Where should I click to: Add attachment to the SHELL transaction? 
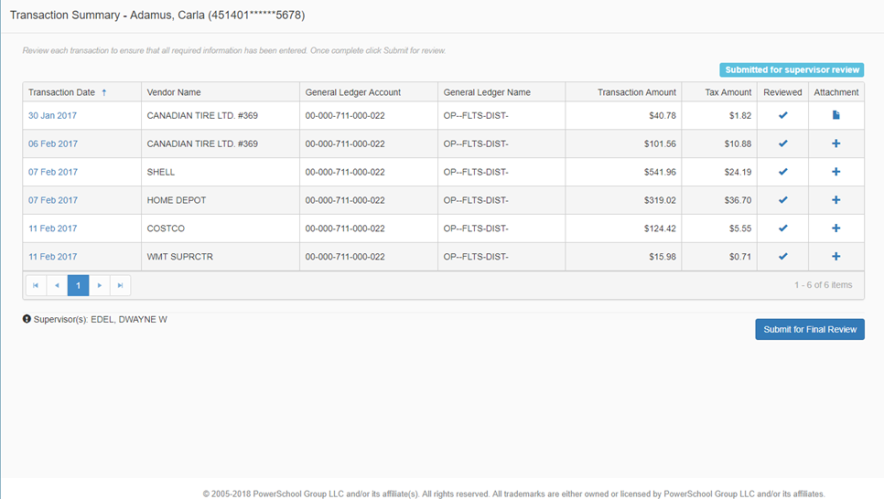pos(836,172)
